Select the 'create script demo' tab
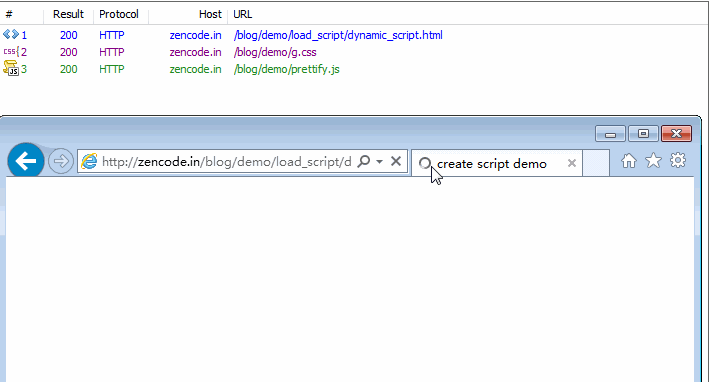This screenshot has height=382, width=709. 496,163
